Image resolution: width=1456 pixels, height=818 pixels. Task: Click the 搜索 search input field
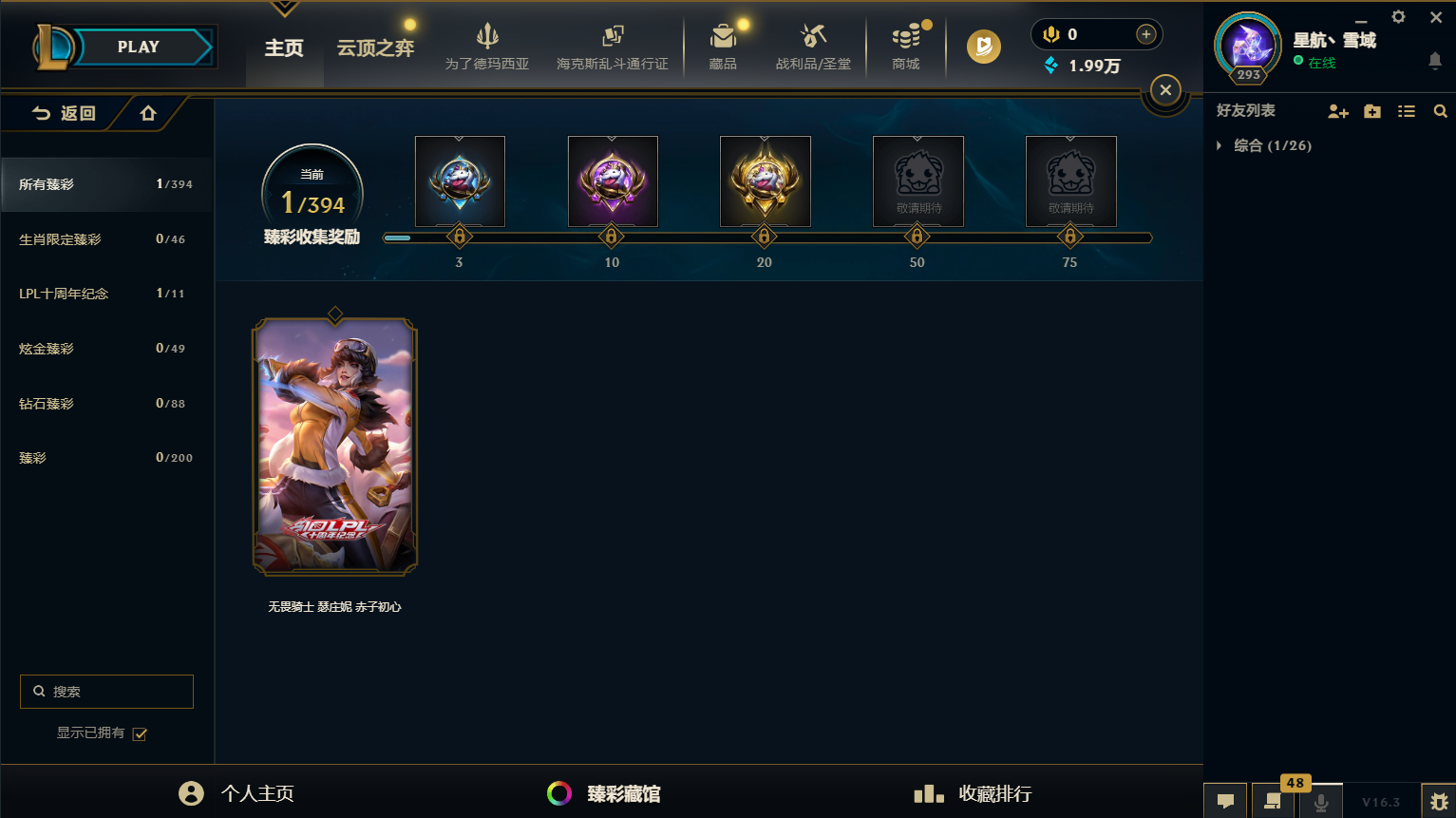pyautogui.click(x=106, y=692)
